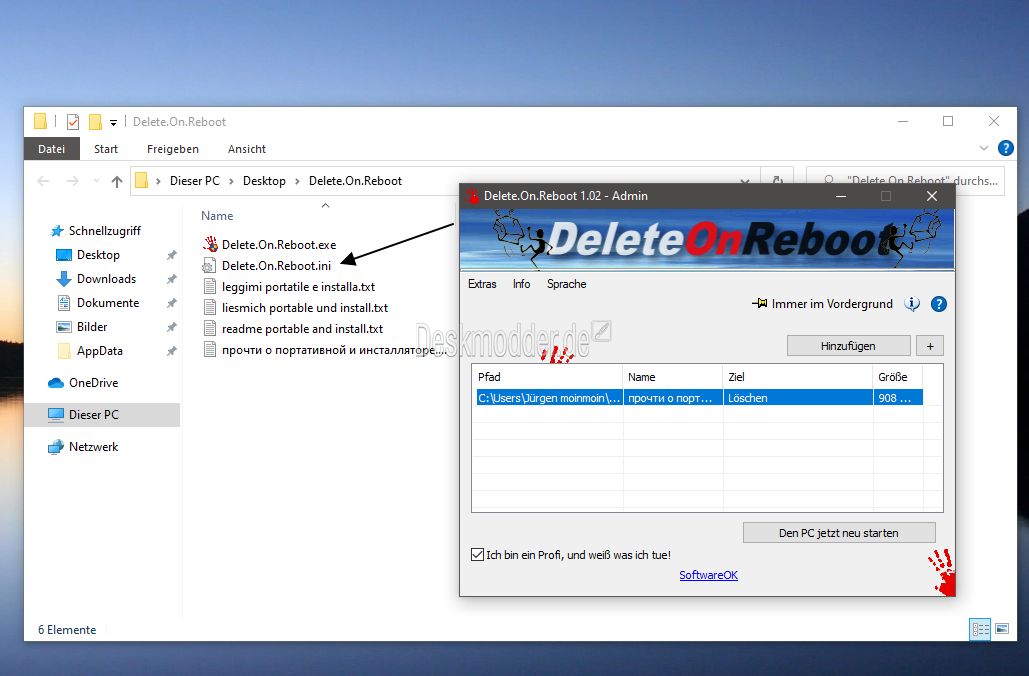Click the pin icon beside Immer im Vordergrund

759,303
